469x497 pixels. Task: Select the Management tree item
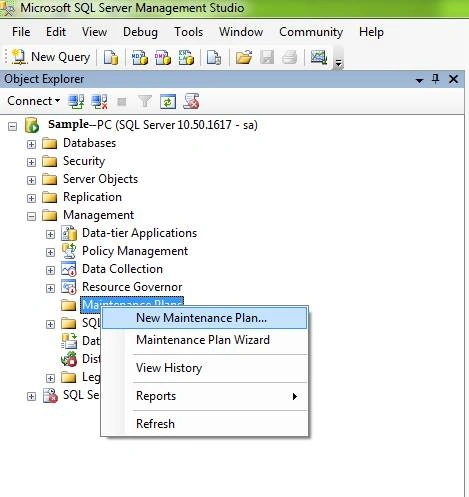coord(98,215)
